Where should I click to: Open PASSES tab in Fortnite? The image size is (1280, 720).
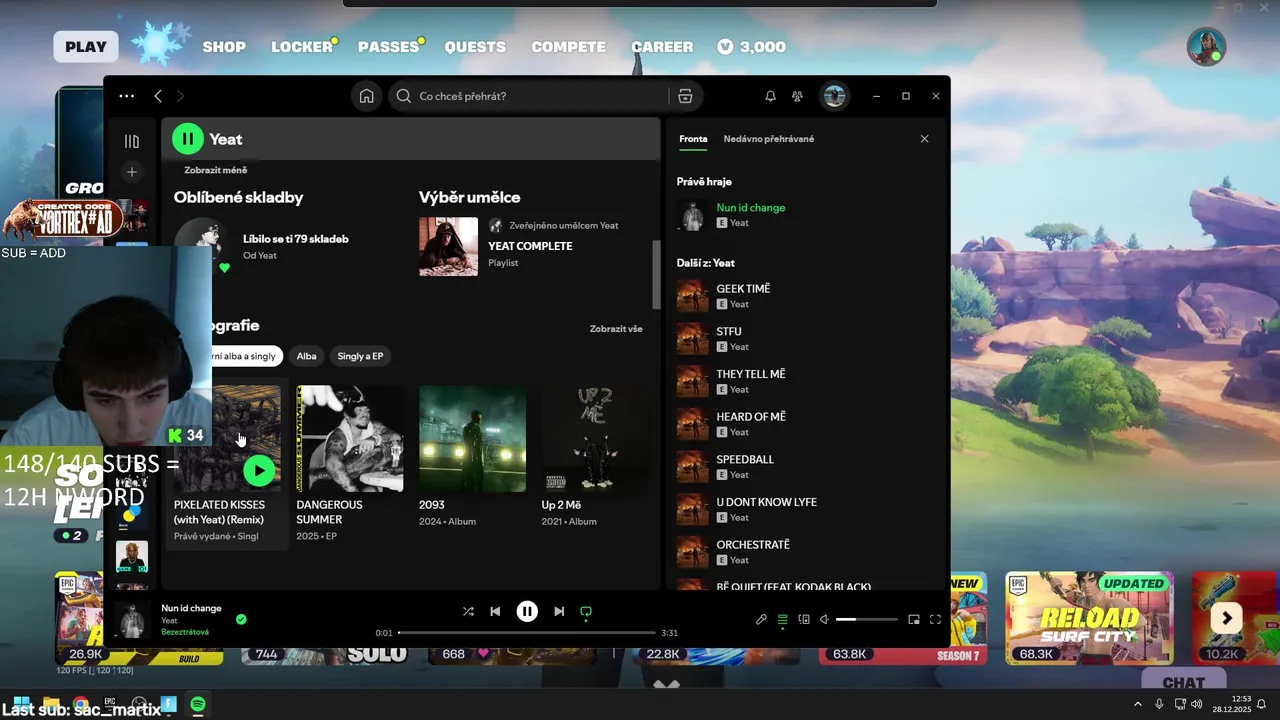point(388,47)
